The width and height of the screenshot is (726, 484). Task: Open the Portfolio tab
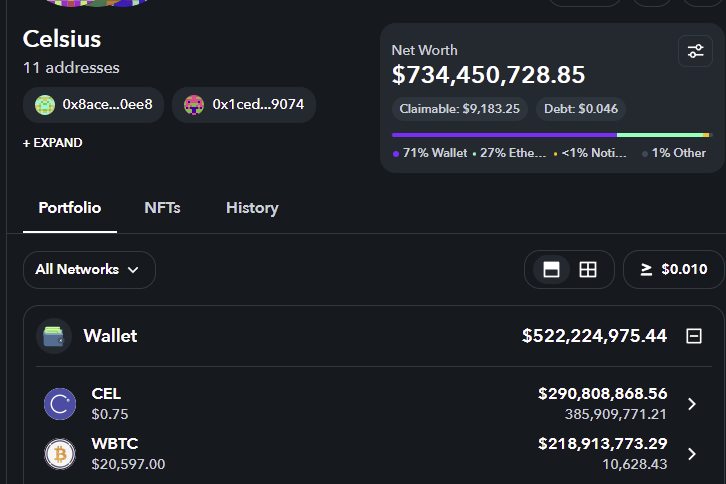[70, 208]
